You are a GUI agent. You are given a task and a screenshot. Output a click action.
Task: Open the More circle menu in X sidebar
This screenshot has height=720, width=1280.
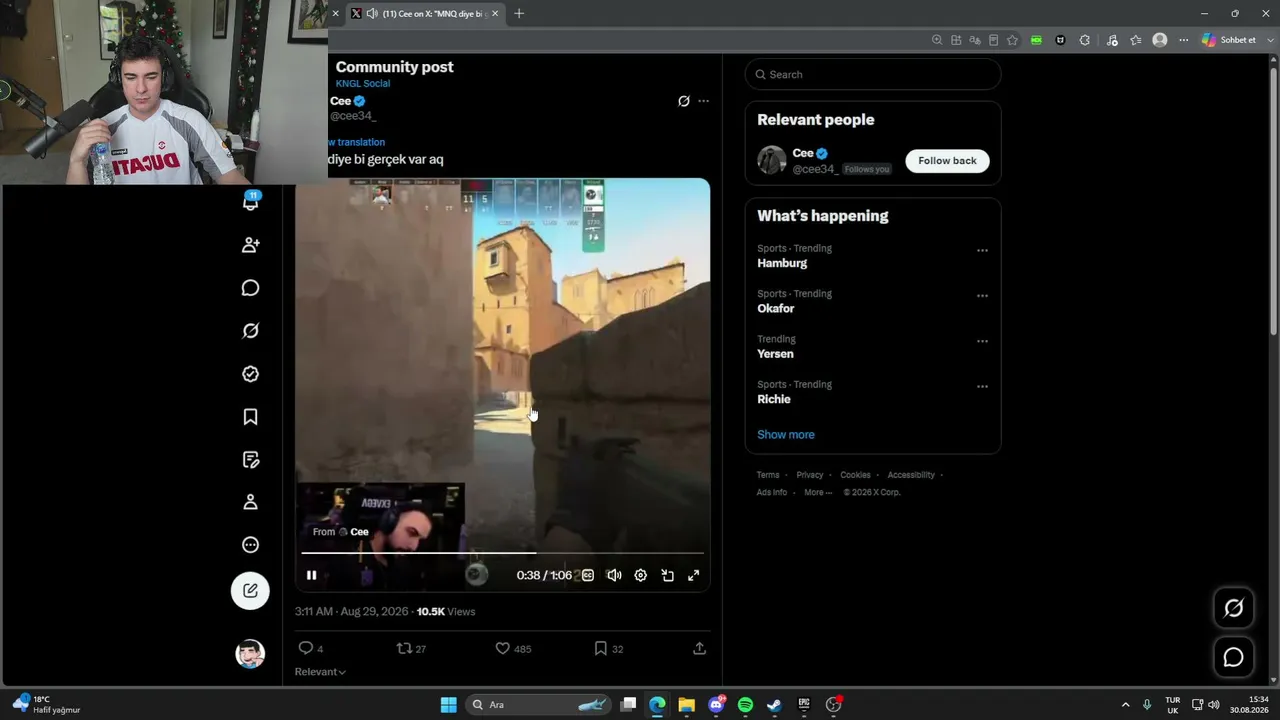(251, 545)
